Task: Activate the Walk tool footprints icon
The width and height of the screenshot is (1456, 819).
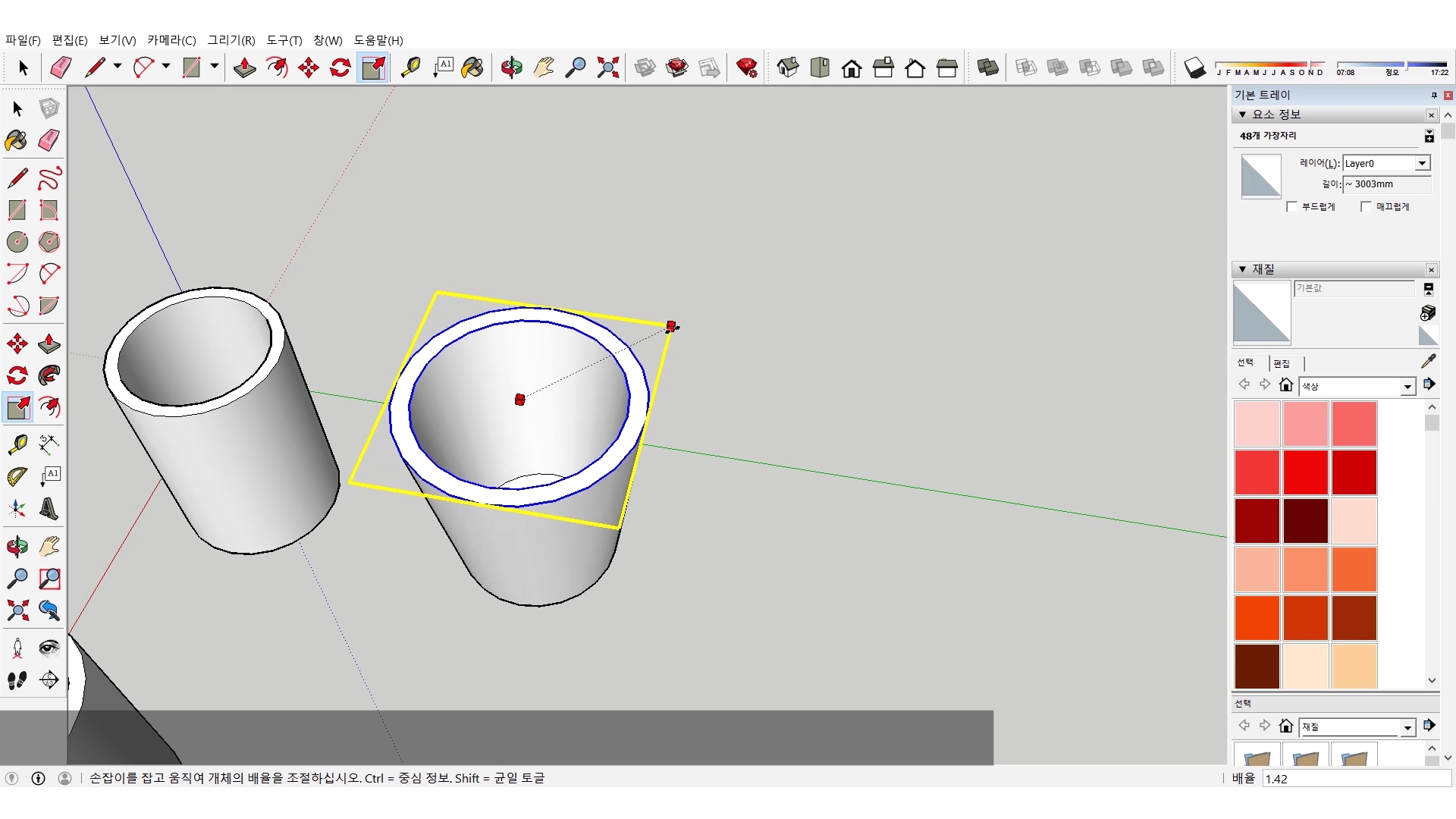Action: coord(17,680)
